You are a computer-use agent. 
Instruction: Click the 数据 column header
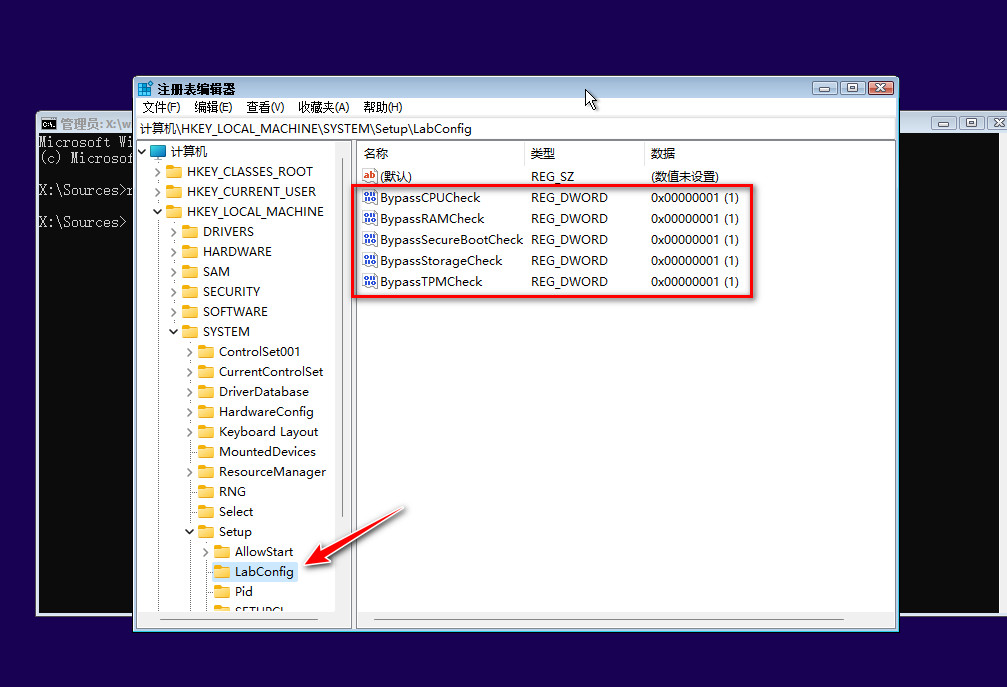click(769, 153)
